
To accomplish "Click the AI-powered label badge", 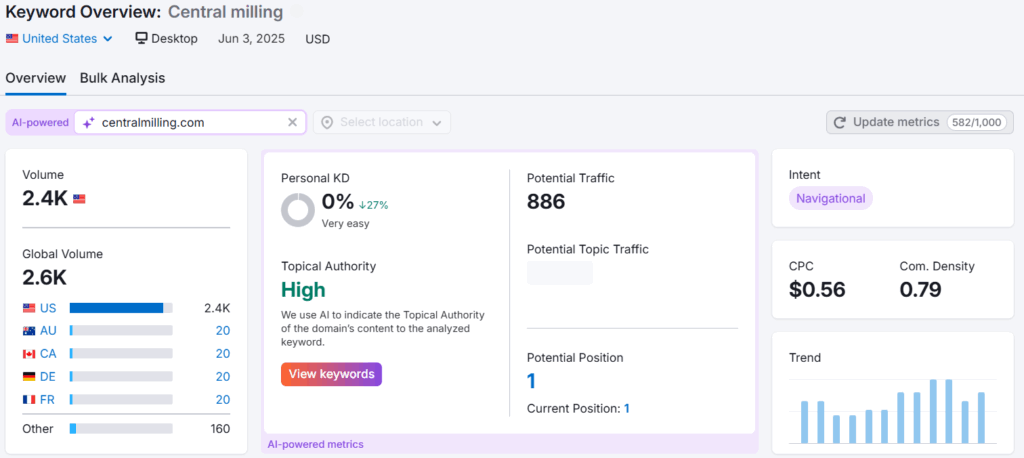I will (x=40, y=122).
